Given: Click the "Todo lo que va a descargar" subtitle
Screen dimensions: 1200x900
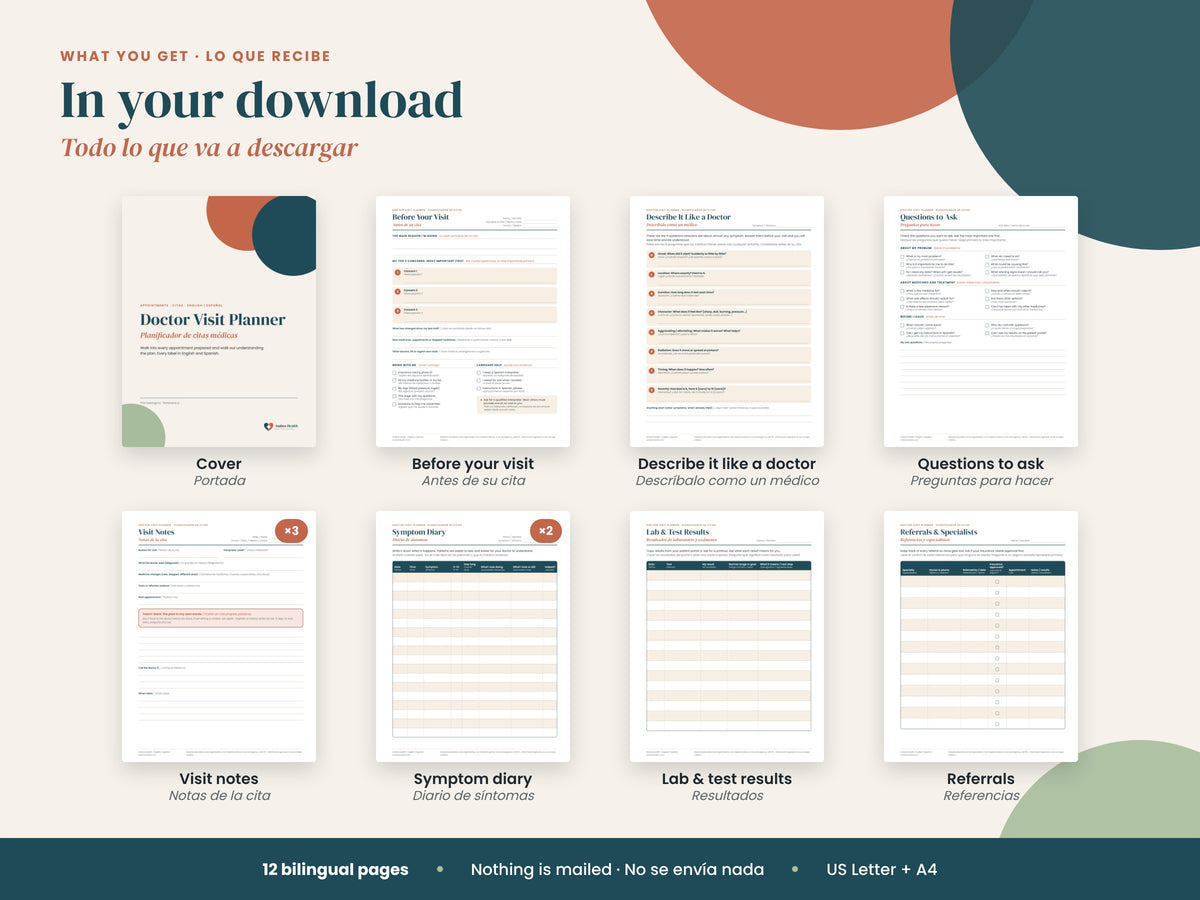Looking at the screenshot, I should point(209,148).
